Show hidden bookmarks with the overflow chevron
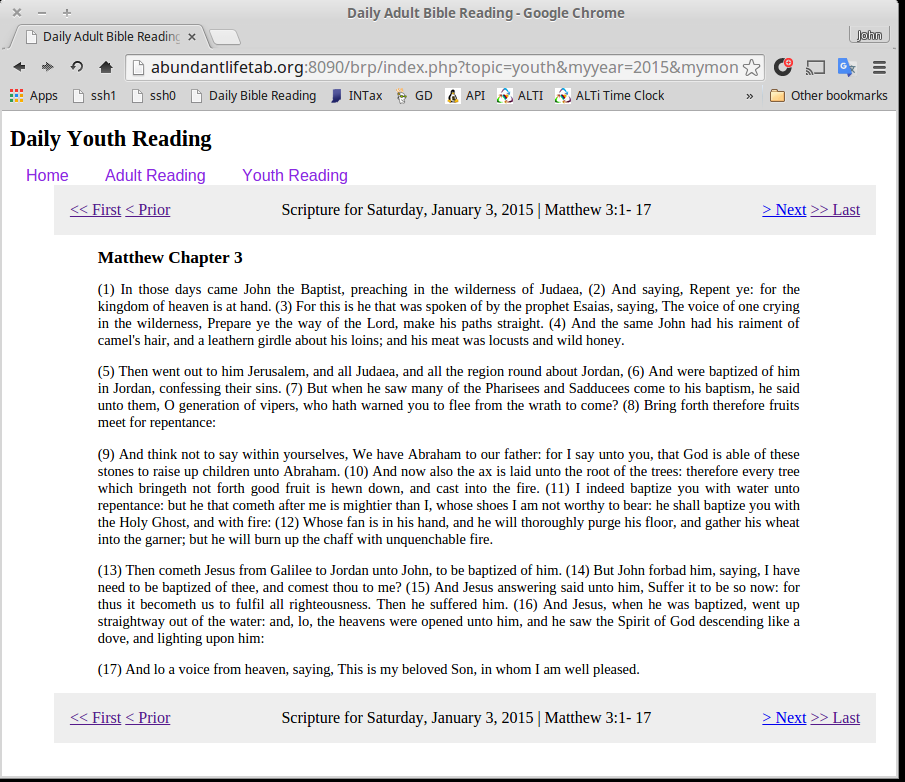Screen dimensions: 905x782 click(x=750, y=95)
